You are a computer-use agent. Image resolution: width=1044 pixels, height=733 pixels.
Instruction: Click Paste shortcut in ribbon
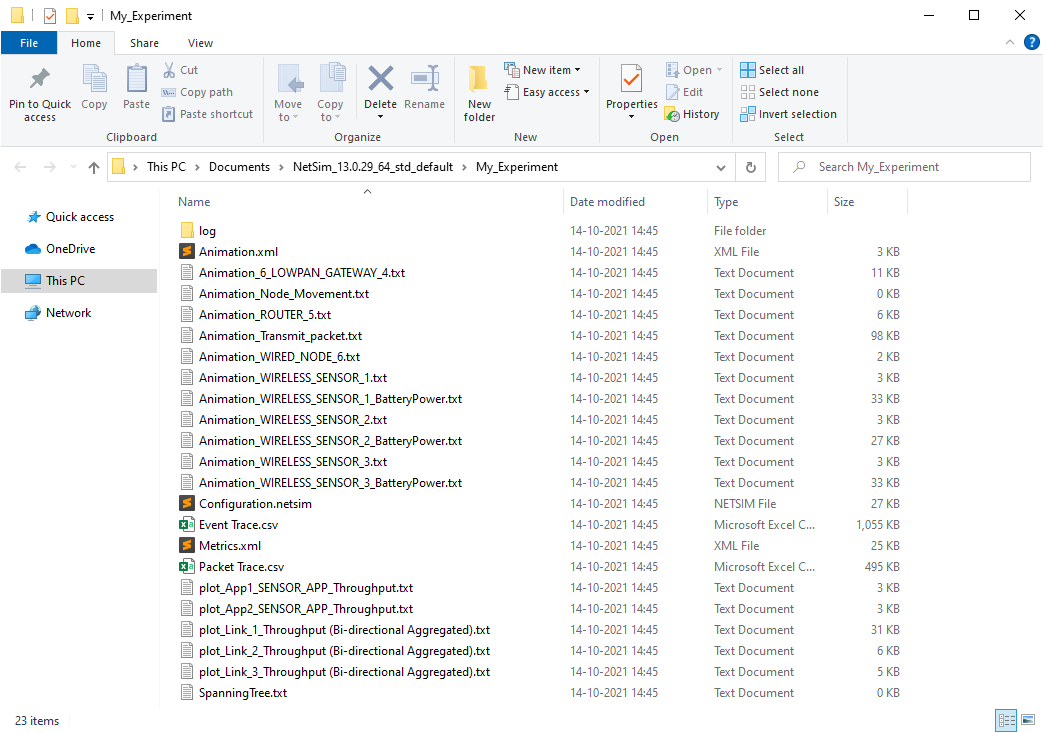208,114
